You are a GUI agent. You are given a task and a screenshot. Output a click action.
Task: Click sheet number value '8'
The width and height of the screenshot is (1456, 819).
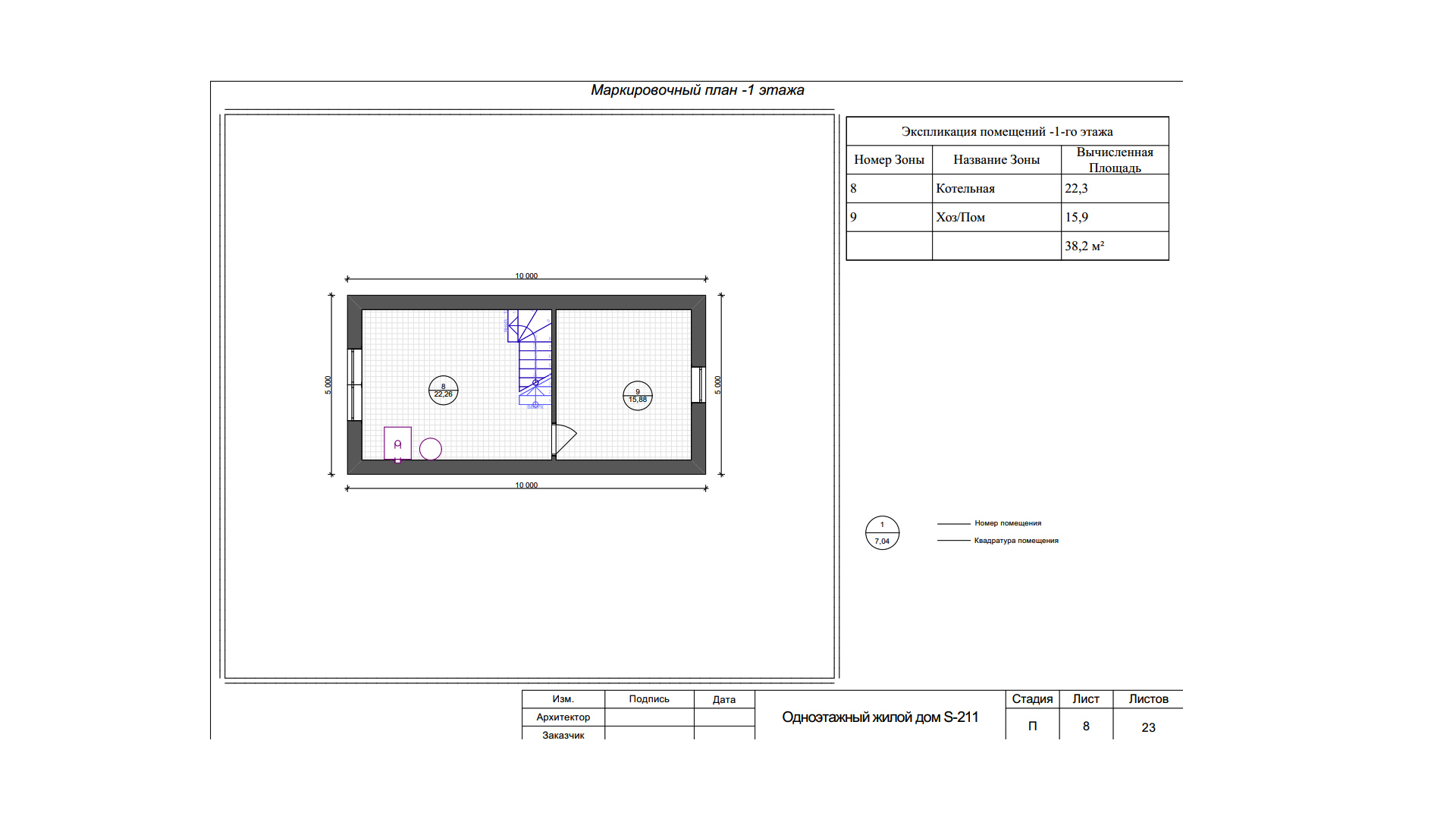(1086, 726)
